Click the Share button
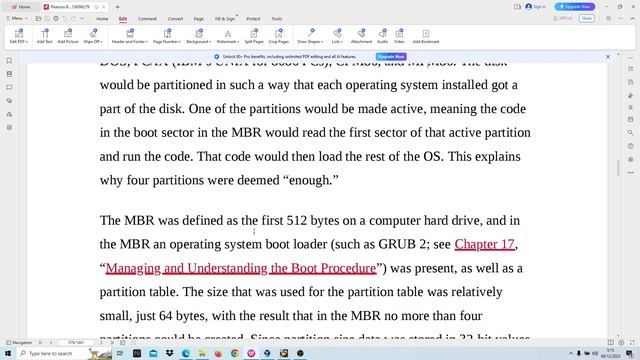This screenshot has height=360, width=640. click(587, 18)
